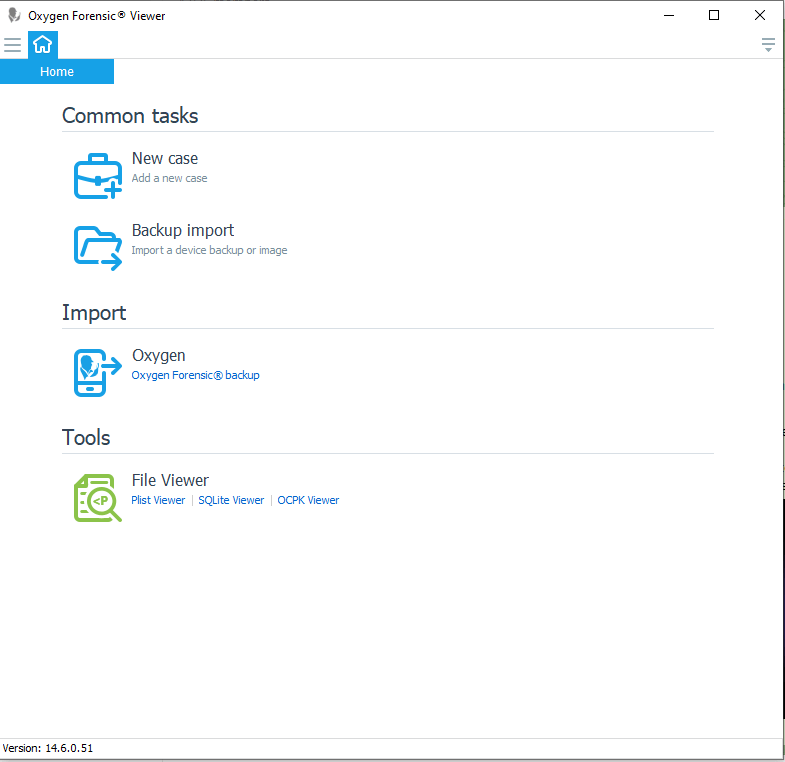Maximize the Oxygen Forensic Viewer window
This screenshot has width=785, height=762.
pyautogui.click(x=714, y=16)
